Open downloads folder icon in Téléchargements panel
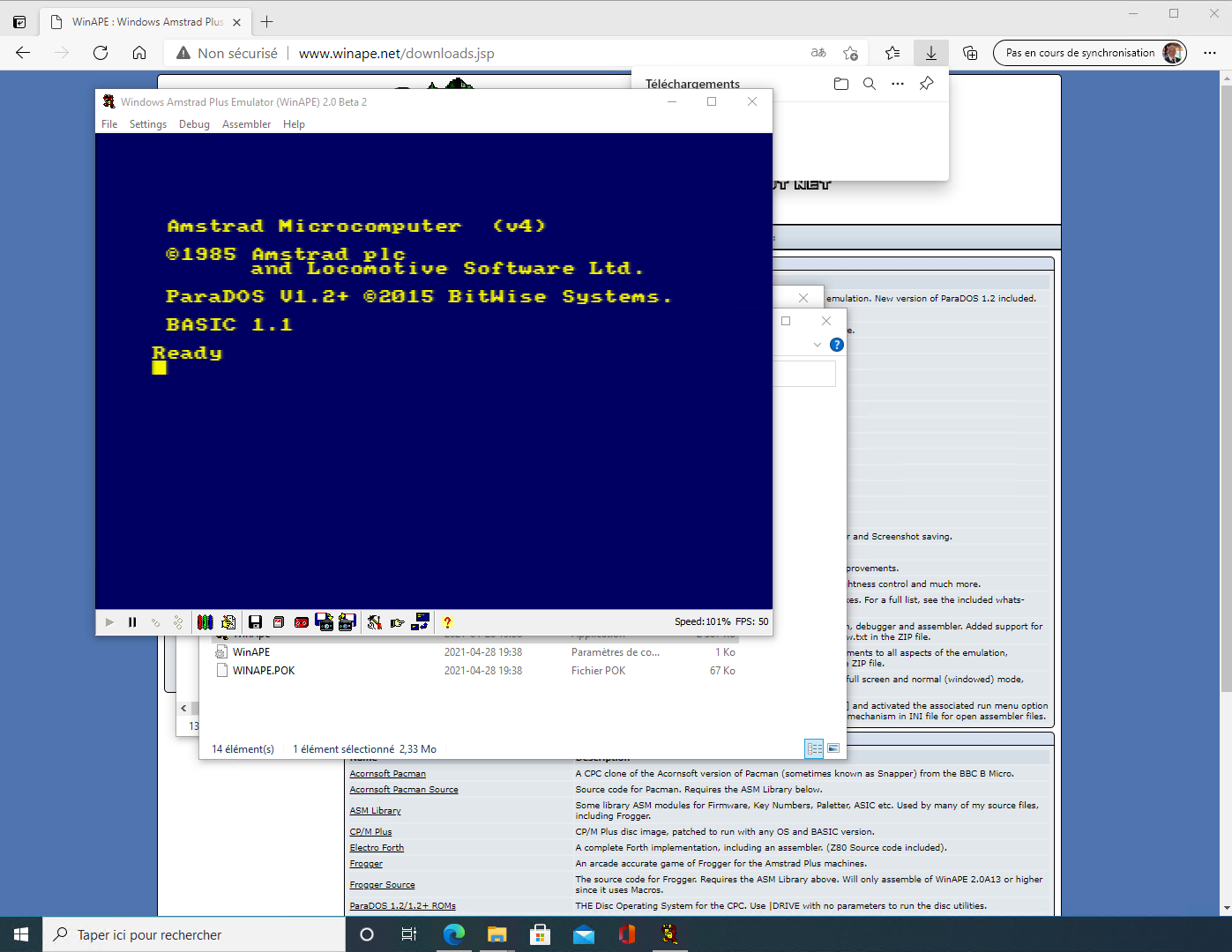 click(840, 84)
